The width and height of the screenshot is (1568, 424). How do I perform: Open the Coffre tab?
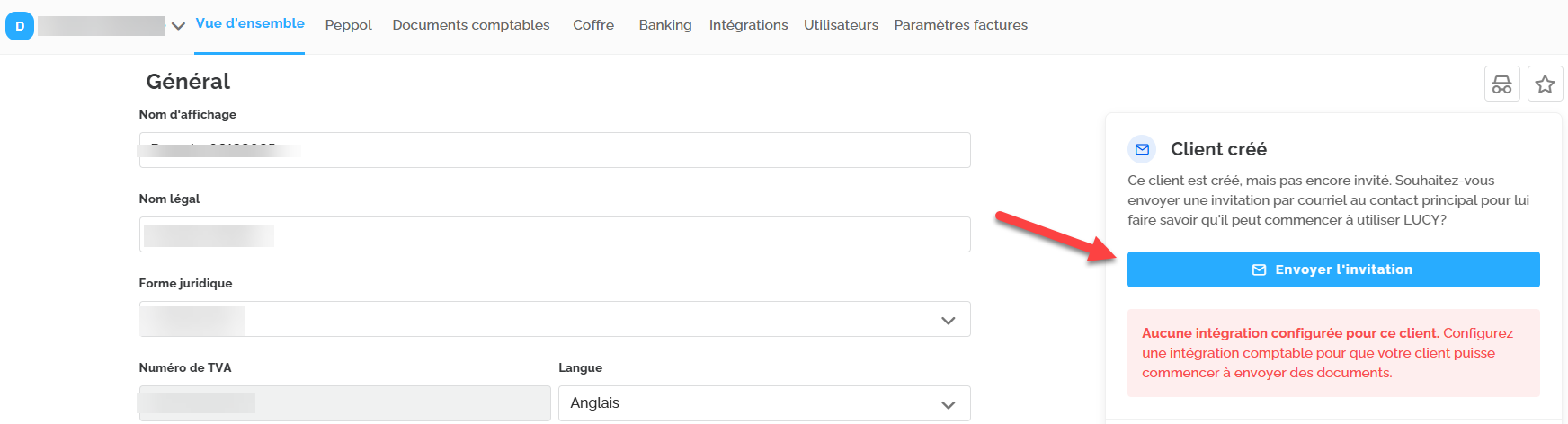point(593,25)
